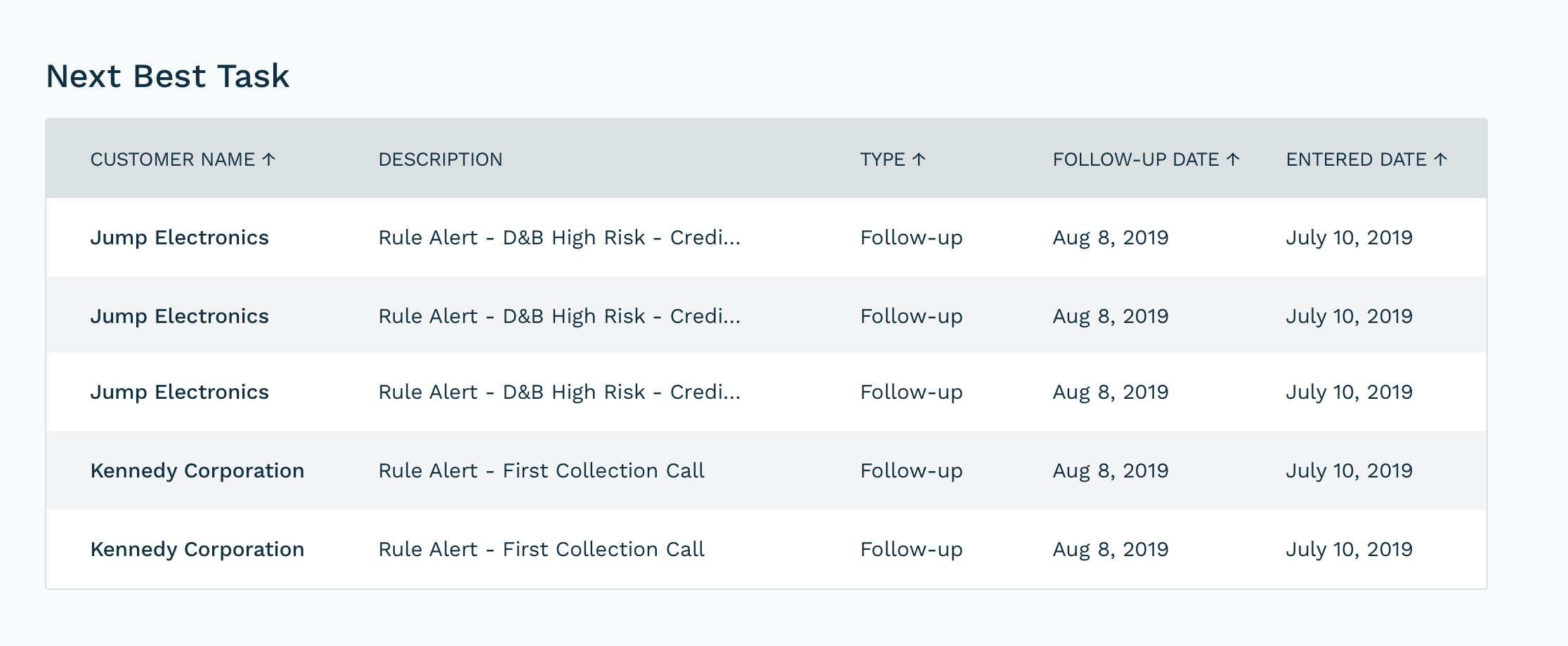This screenshot has width=1568, height=646.
Task: Sort by Follow-Up Date header text
Action: [x=1135, y=159]
